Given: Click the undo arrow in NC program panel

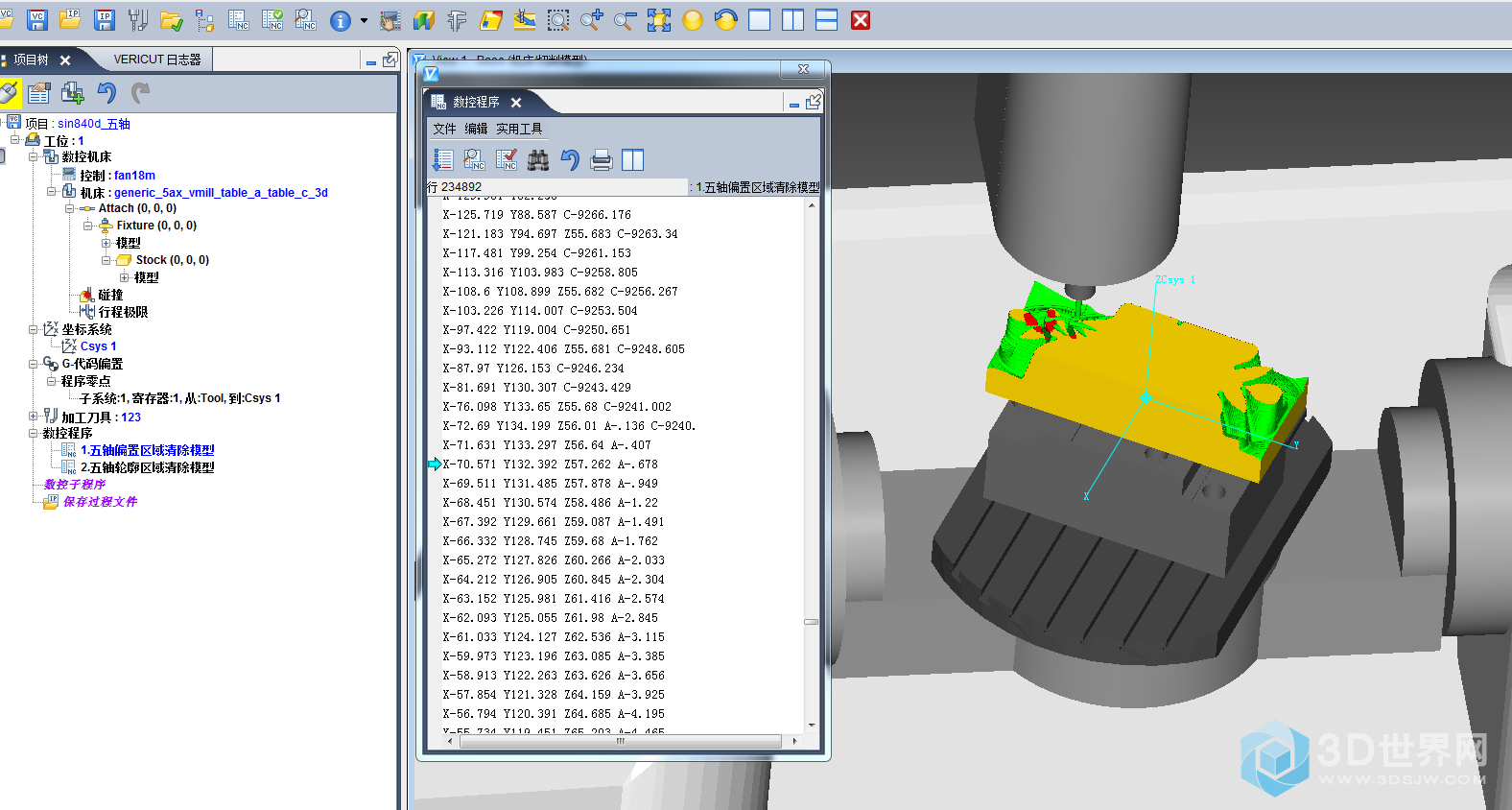Looking at the screenshot, I should 570,160.
